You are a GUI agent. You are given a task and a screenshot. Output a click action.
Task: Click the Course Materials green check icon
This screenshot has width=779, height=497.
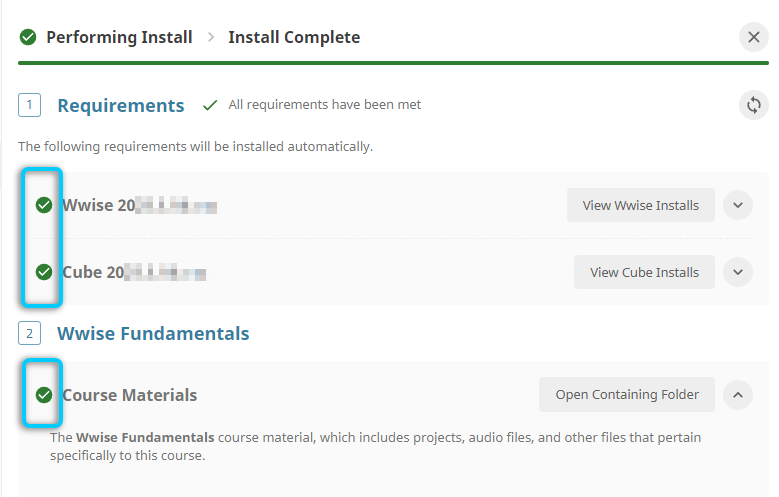click(43, 395)
